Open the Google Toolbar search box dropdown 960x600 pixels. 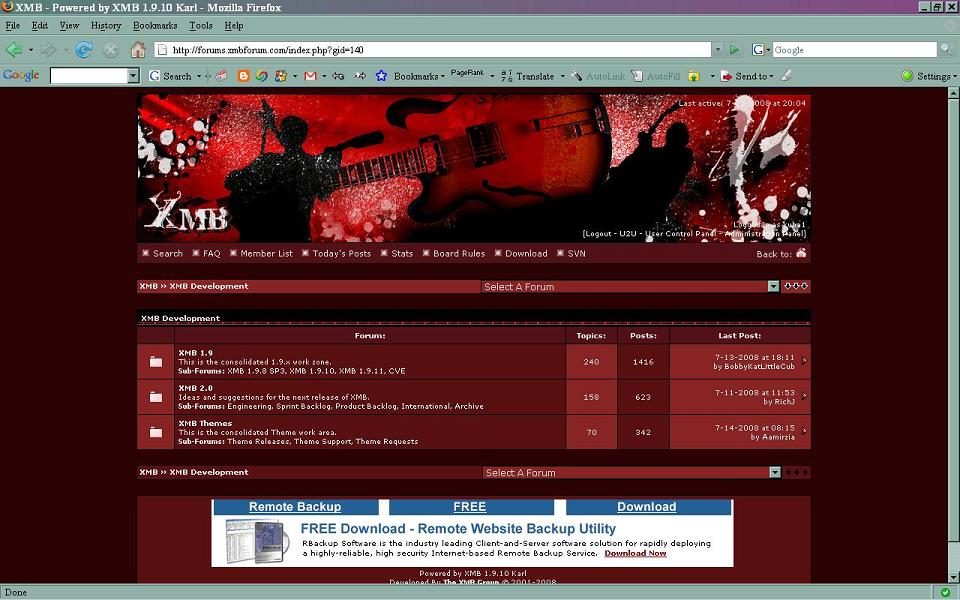pyautogui.click(x=133, y=76)
